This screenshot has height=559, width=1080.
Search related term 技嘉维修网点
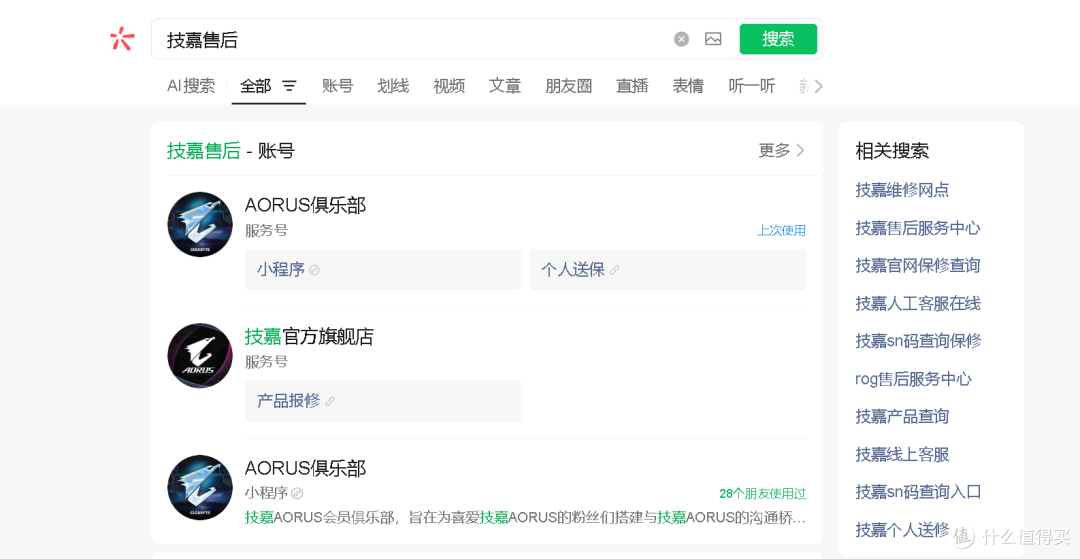(902, 190)
